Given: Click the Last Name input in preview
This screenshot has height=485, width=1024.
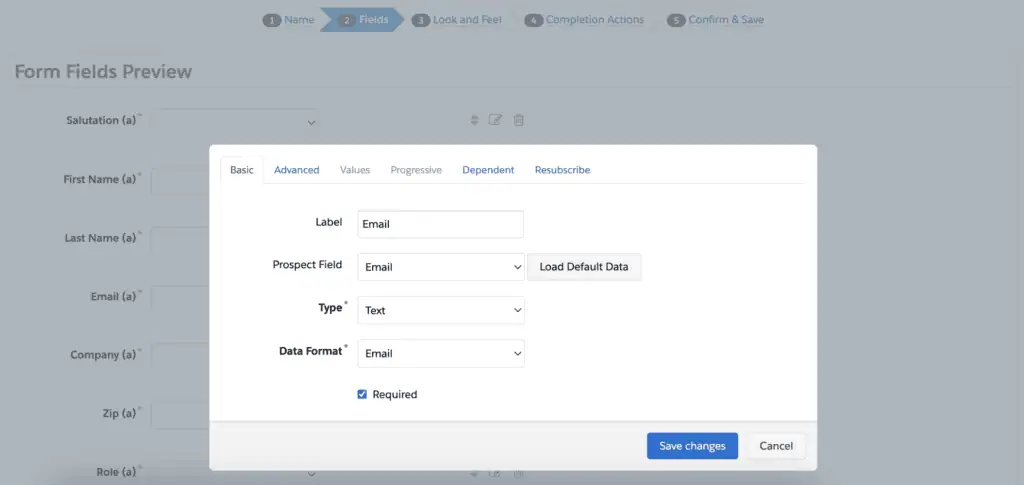Looking at the screenshot, I should (180, 240).
